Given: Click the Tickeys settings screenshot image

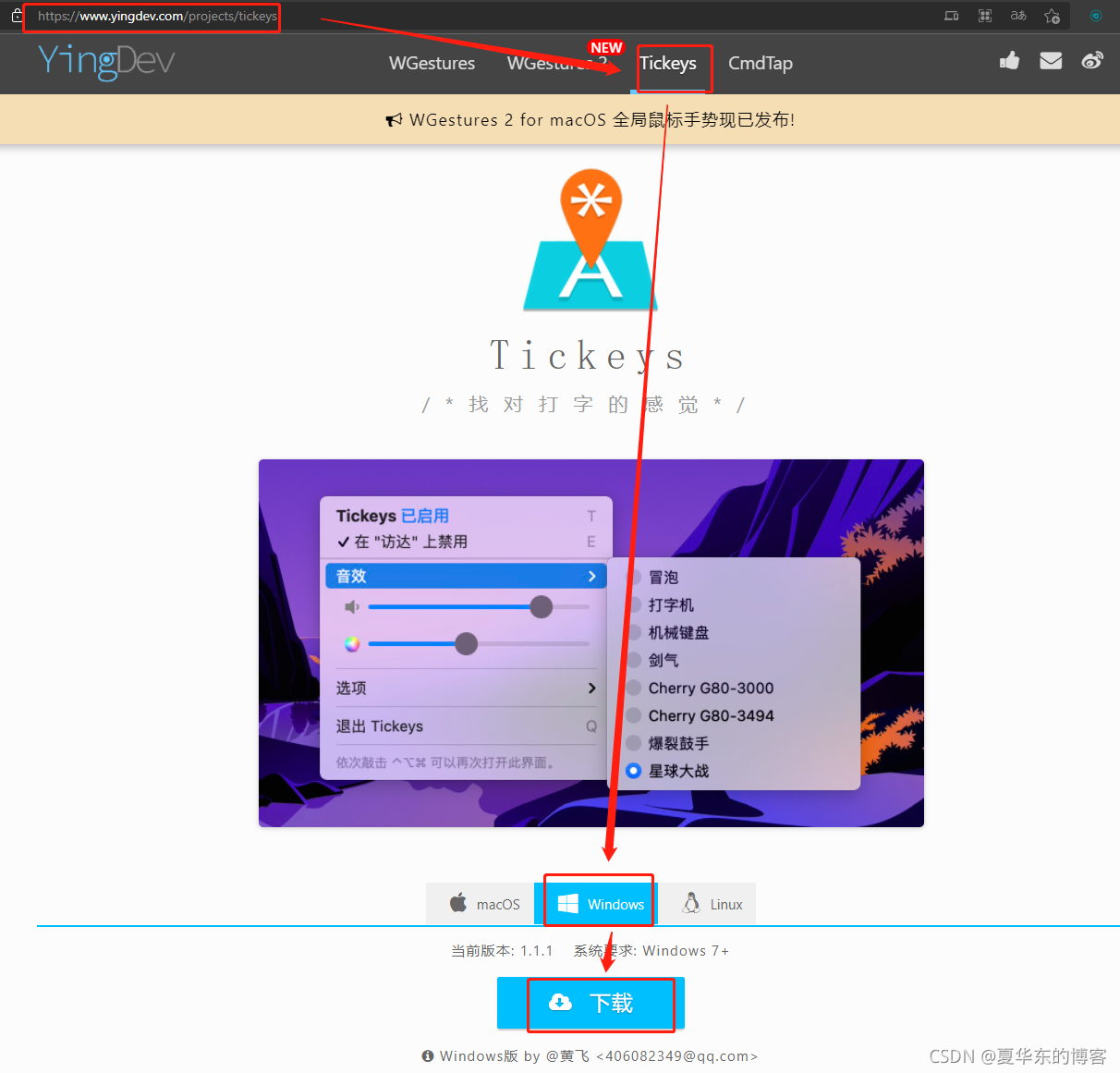Looking at the screenshot, I should [591, 643].
